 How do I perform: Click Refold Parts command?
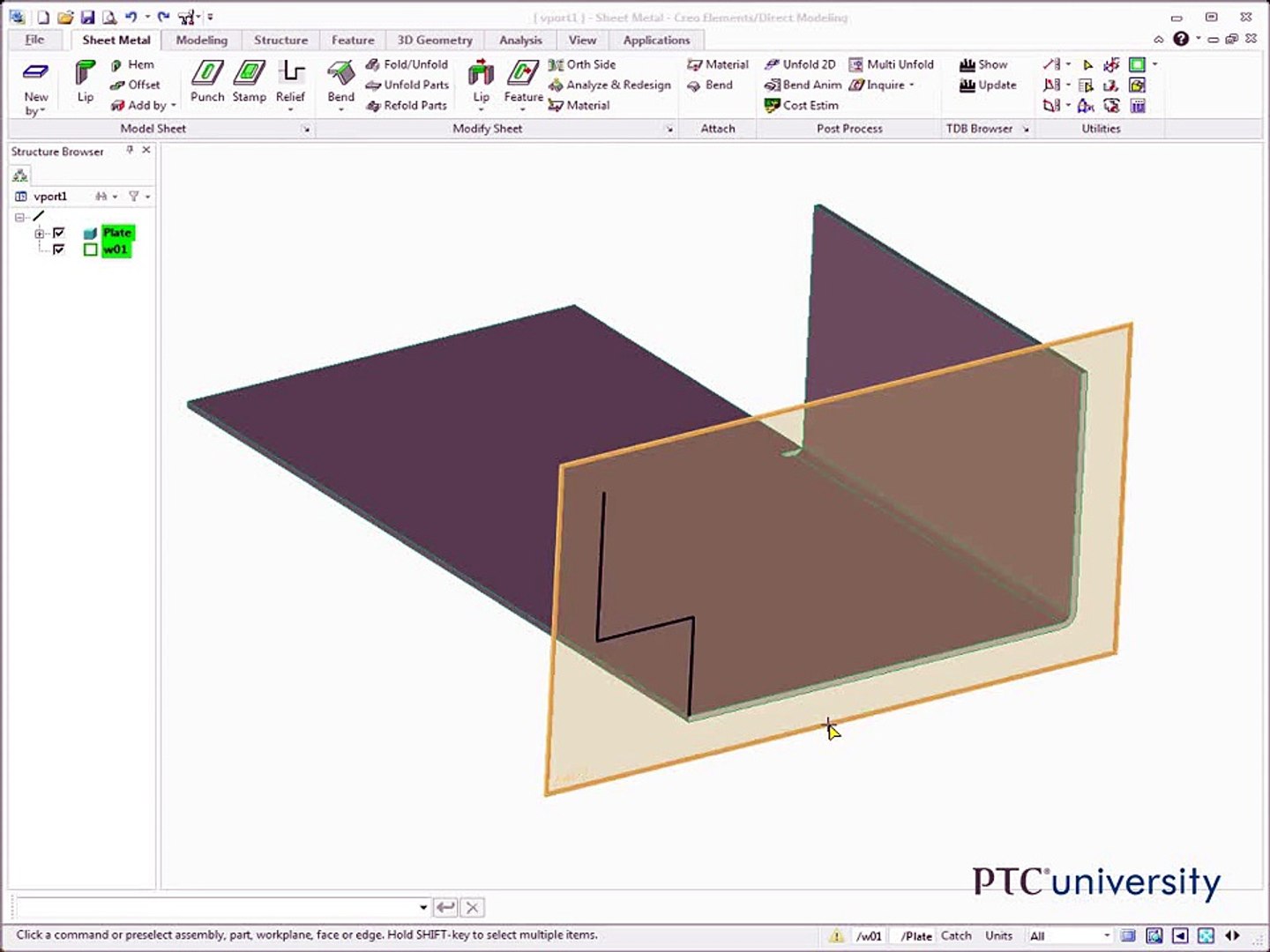[407, 105]
